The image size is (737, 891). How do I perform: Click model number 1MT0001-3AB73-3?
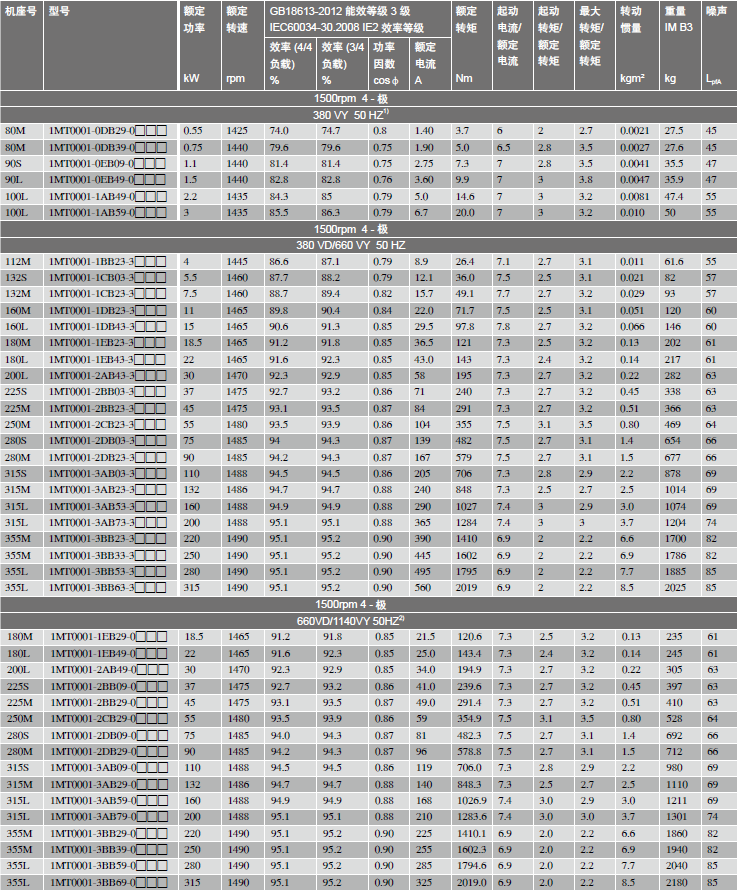[90, 521]
